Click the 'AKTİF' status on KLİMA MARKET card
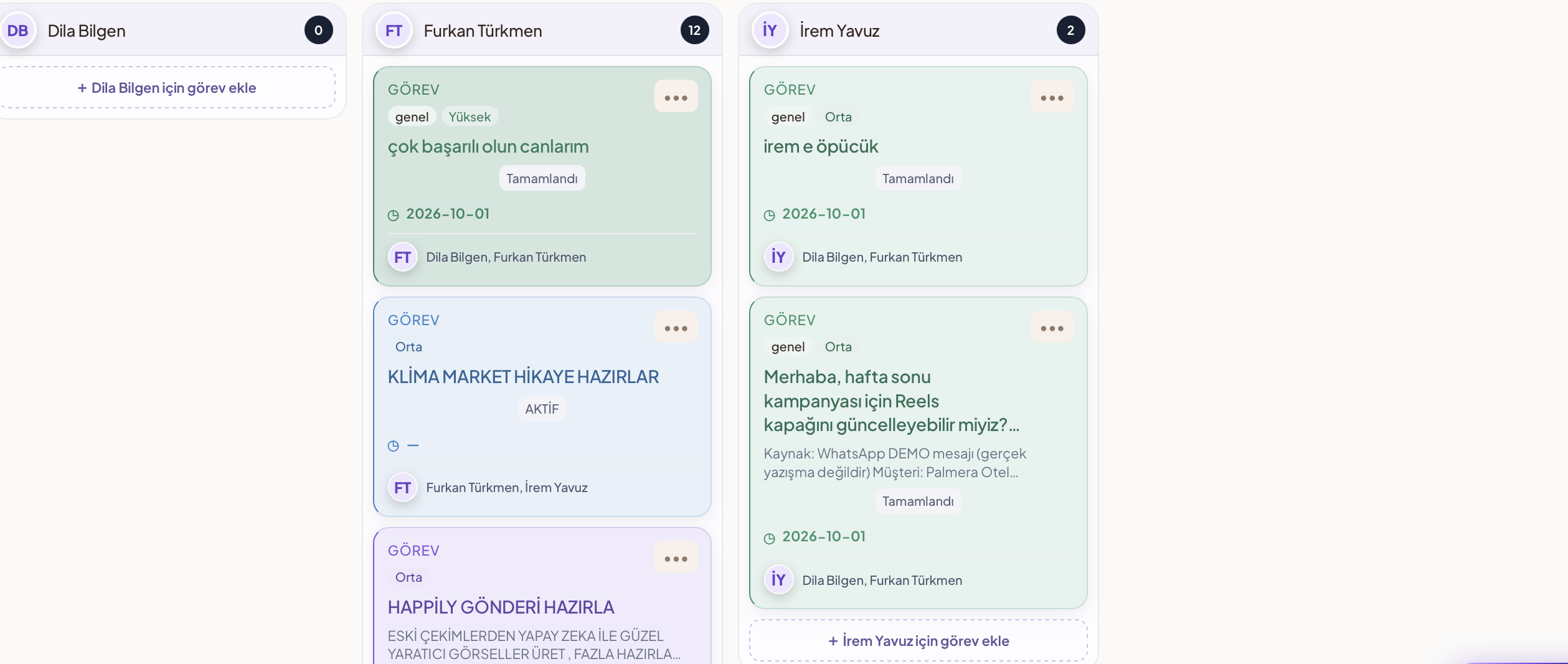Image resolution: width=1568 pixels, height=664 pixels. 542,409
